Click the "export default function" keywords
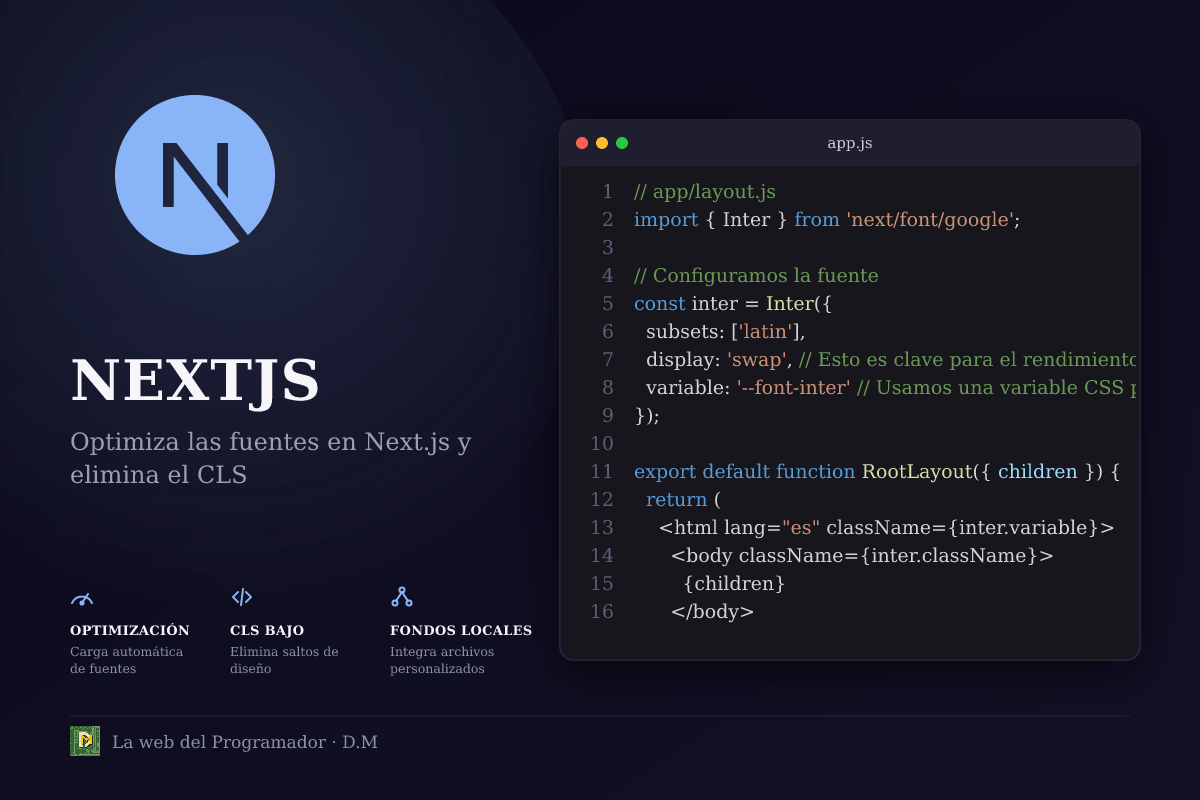Screen dimensions: 1200x800 [745, 472]
